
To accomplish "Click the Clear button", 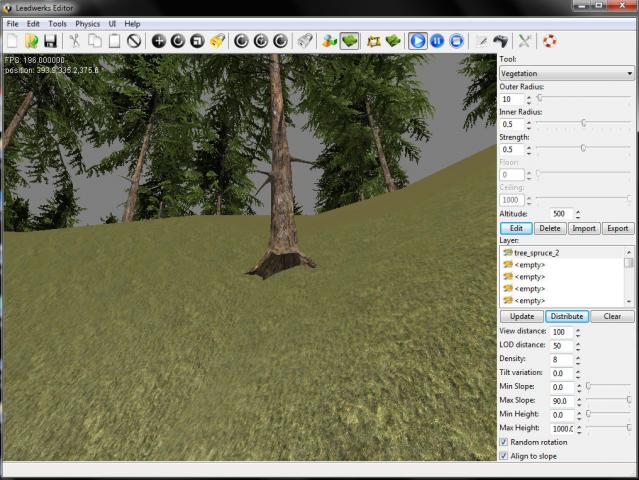I will (x=612, y=316).
